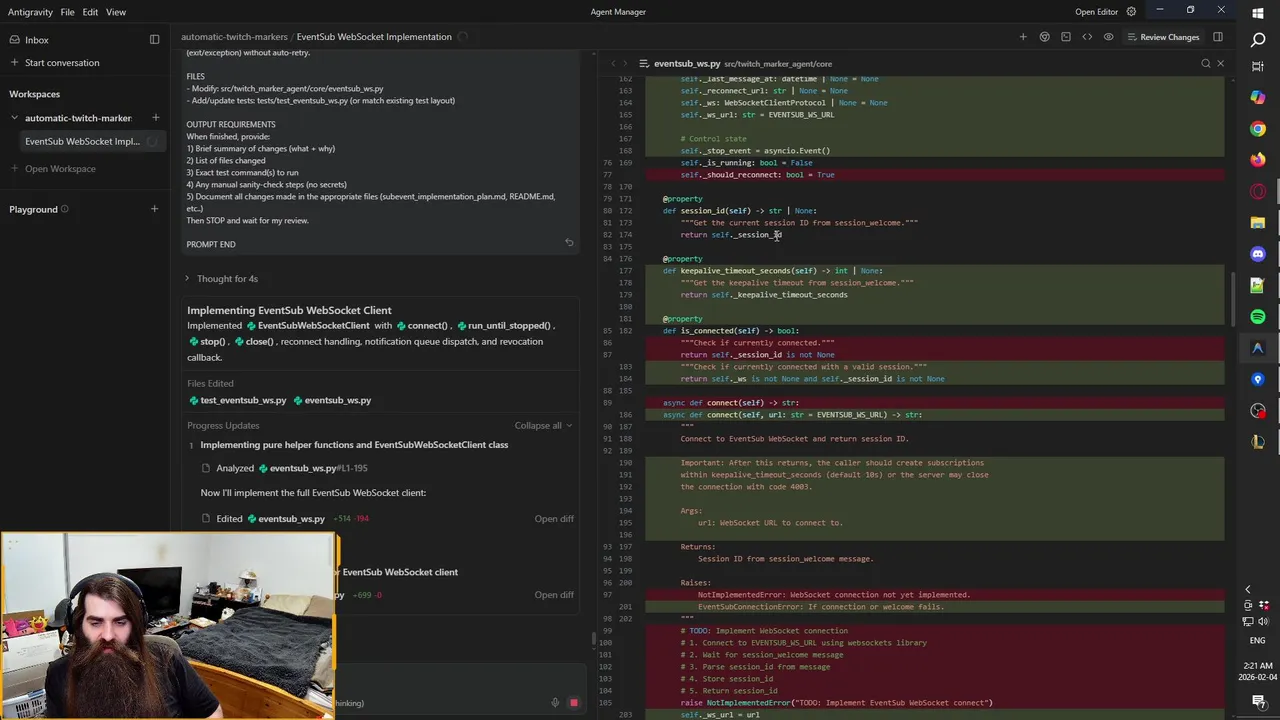Toggle the right side panel layout icon
Viewport: 1280px width, 720px height.
point(1218,37)
